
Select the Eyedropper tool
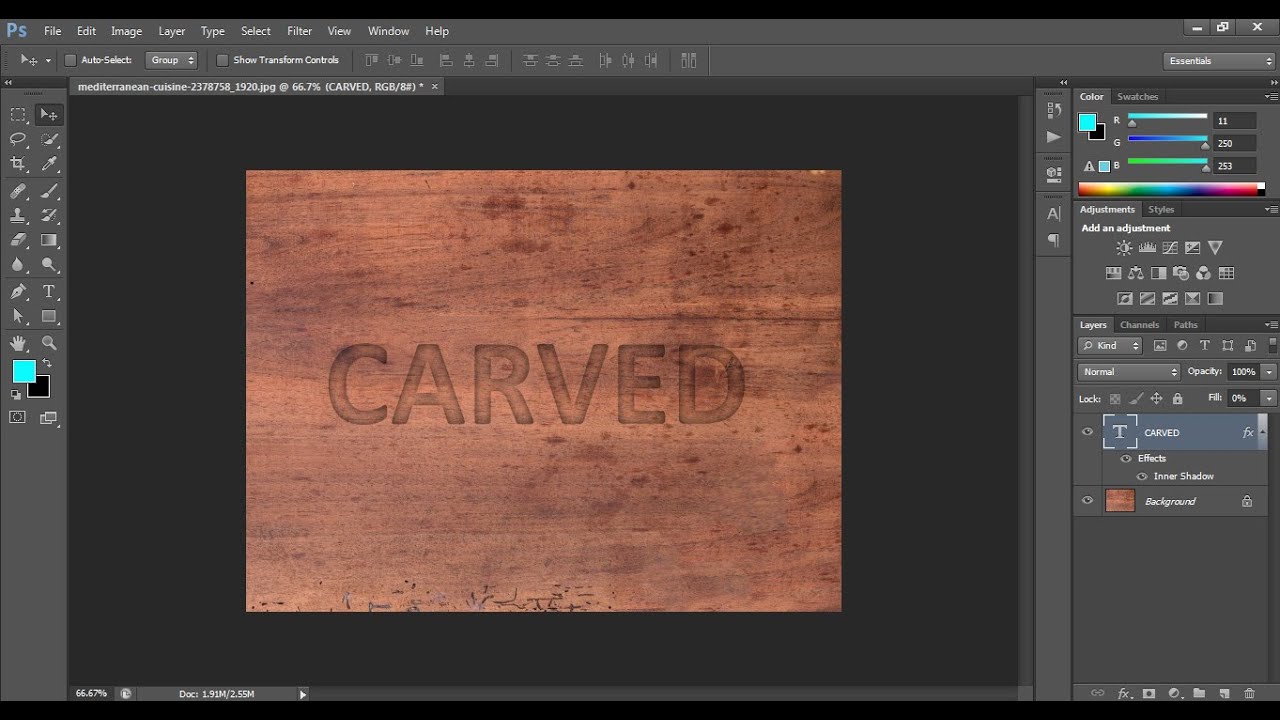49,164
